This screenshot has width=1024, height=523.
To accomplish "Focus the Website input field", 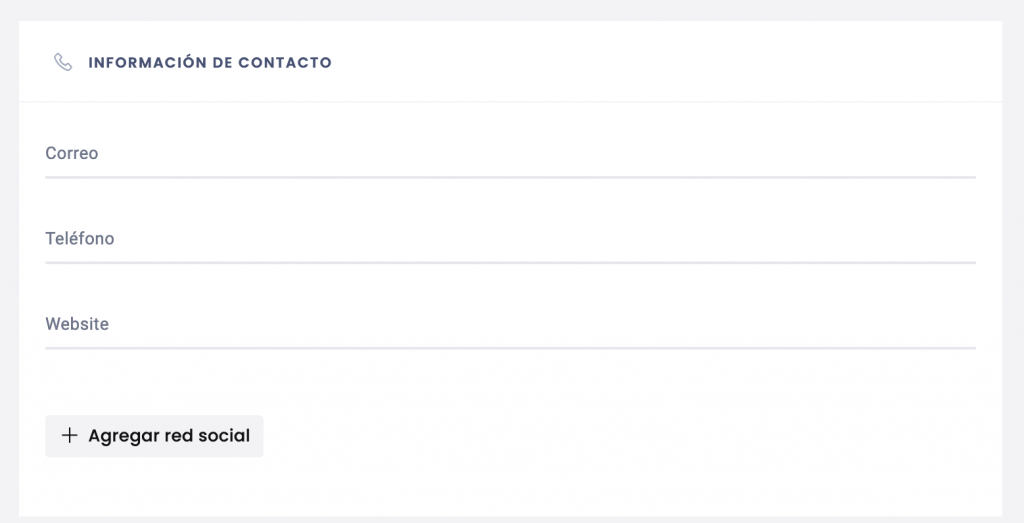I will [x=511, y=325].
